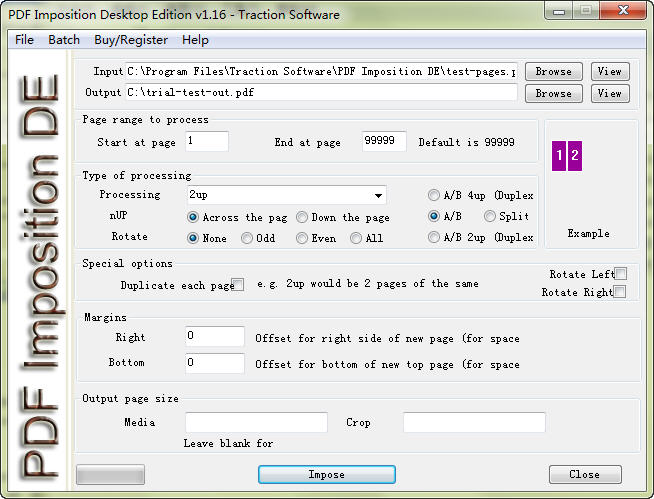Click the 'Example' label
This screenshot has height=499, width=654.
[589, 234]
